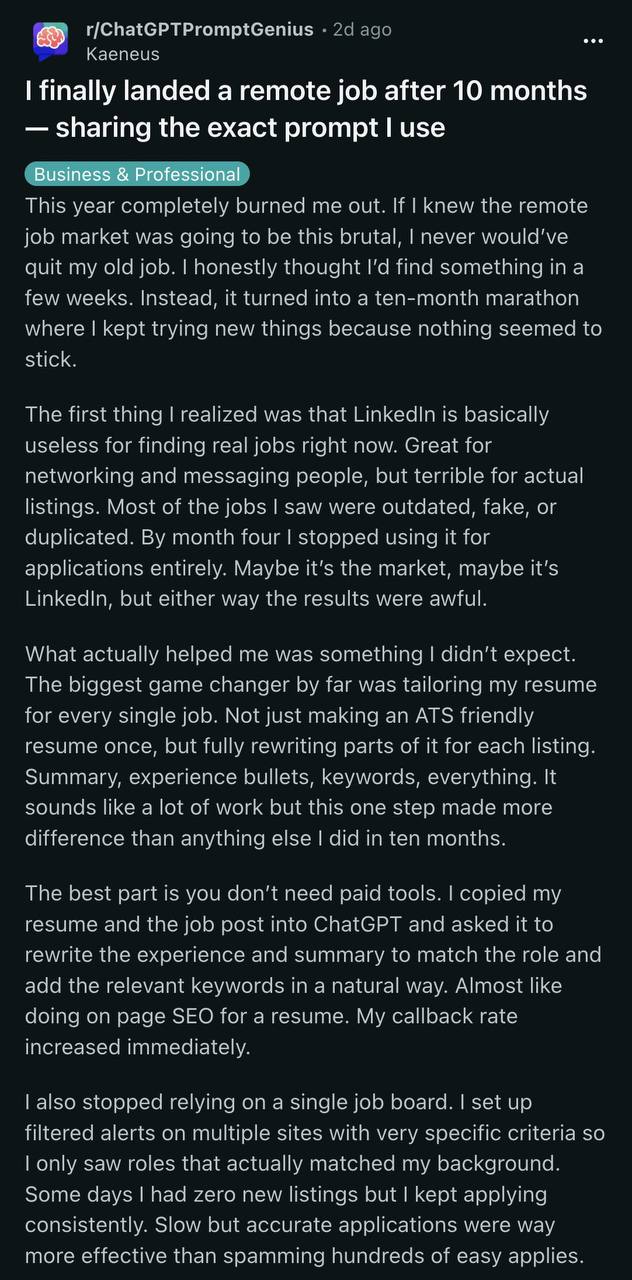This screenshot has height=1280, width=632.
Task: Filter by Business & Professional flair
Action: coord(137,174)
